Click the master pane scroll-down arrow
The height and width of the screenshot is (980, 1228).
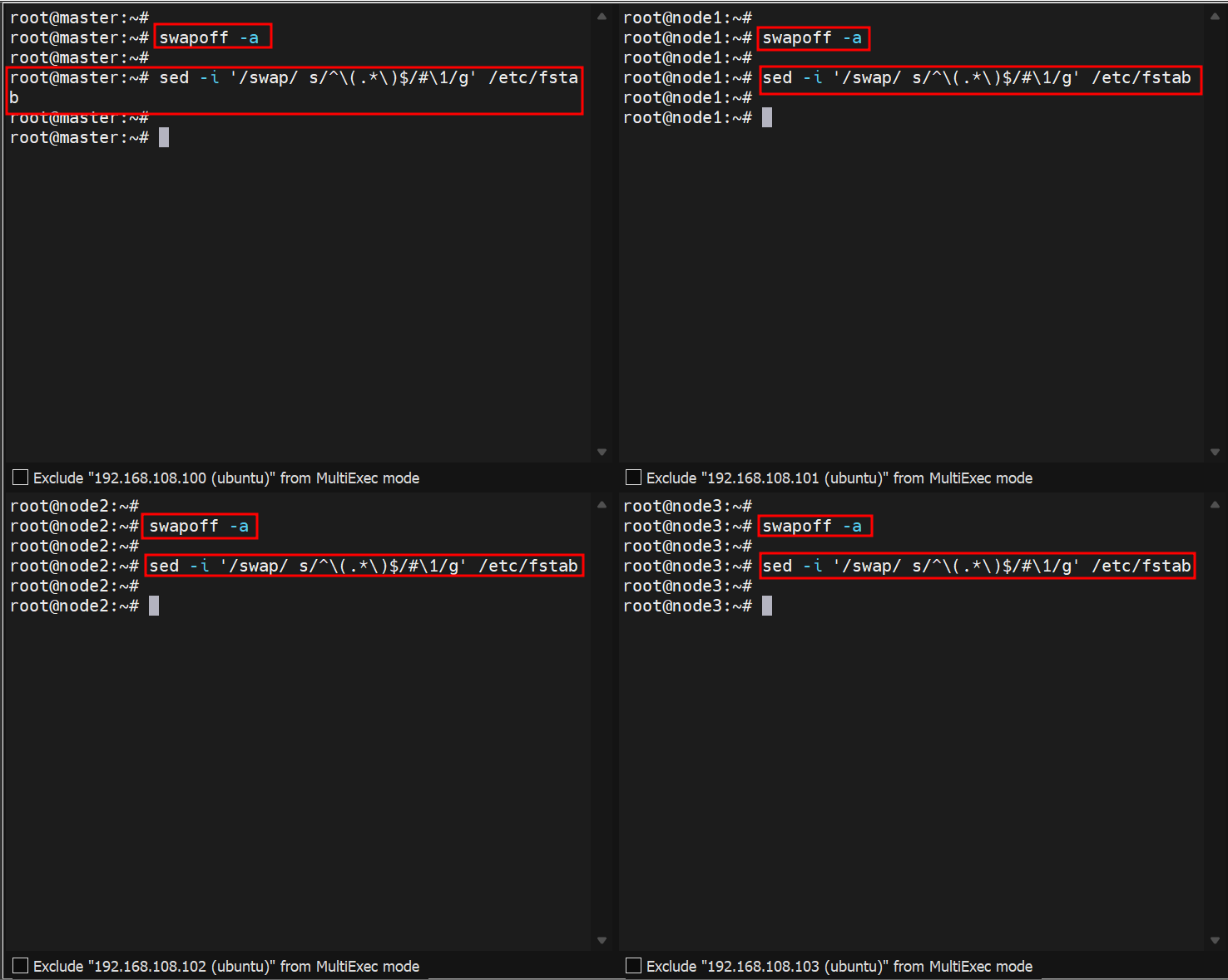[x=602, y=452]
